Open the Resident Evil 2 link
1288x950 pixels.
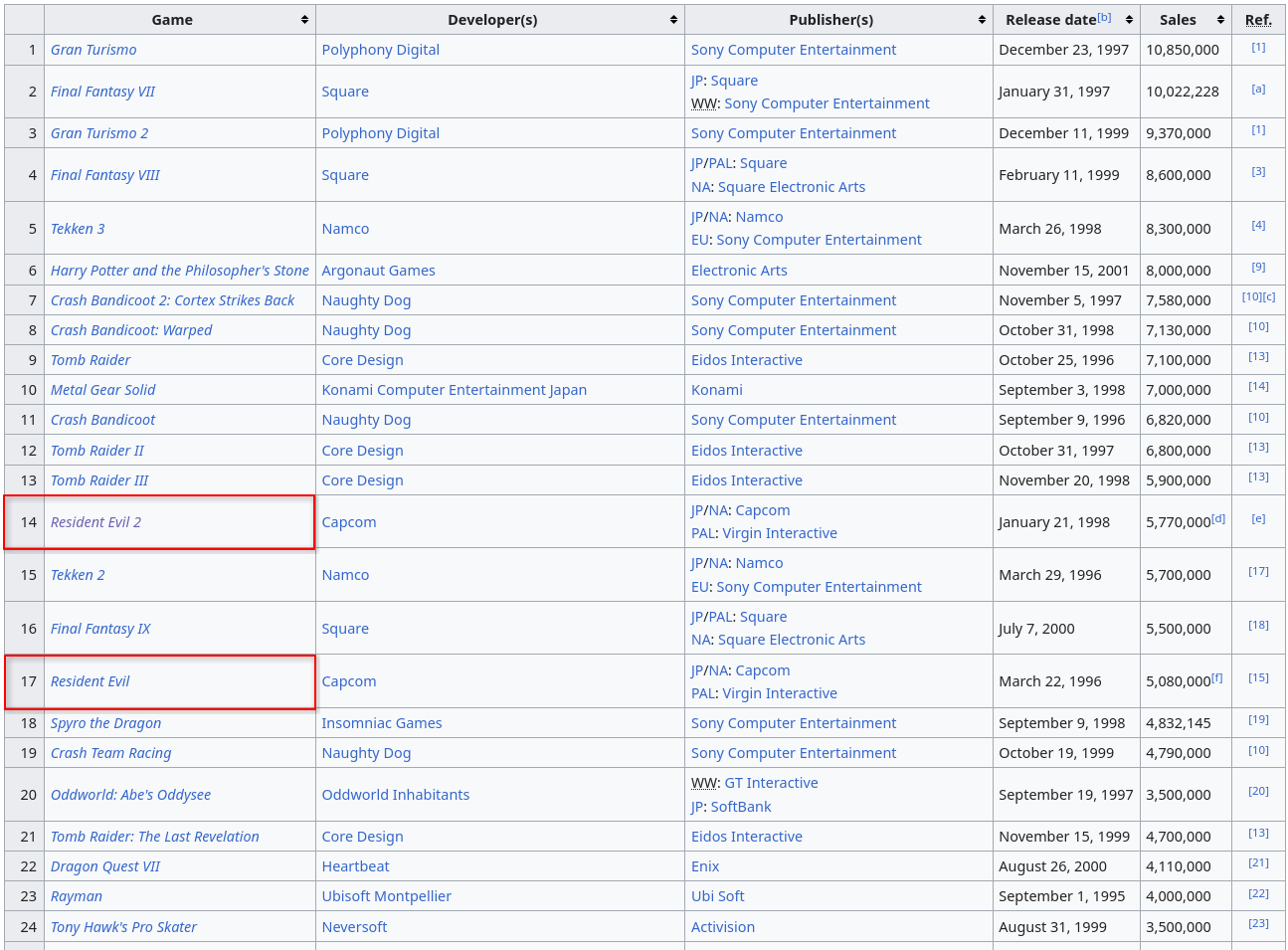click(95, 522)
